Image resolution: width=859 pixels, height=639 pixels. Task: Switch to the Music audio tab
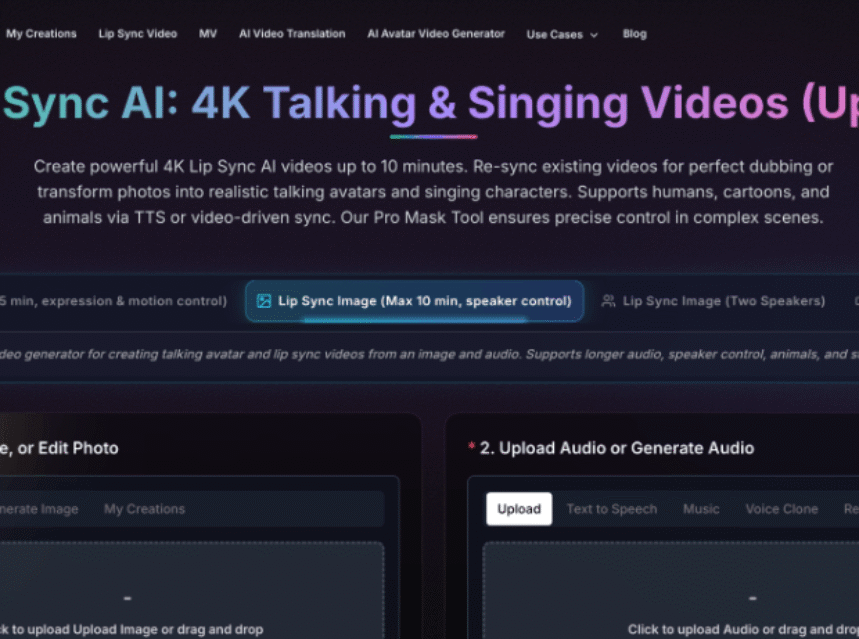coord(701,509)
